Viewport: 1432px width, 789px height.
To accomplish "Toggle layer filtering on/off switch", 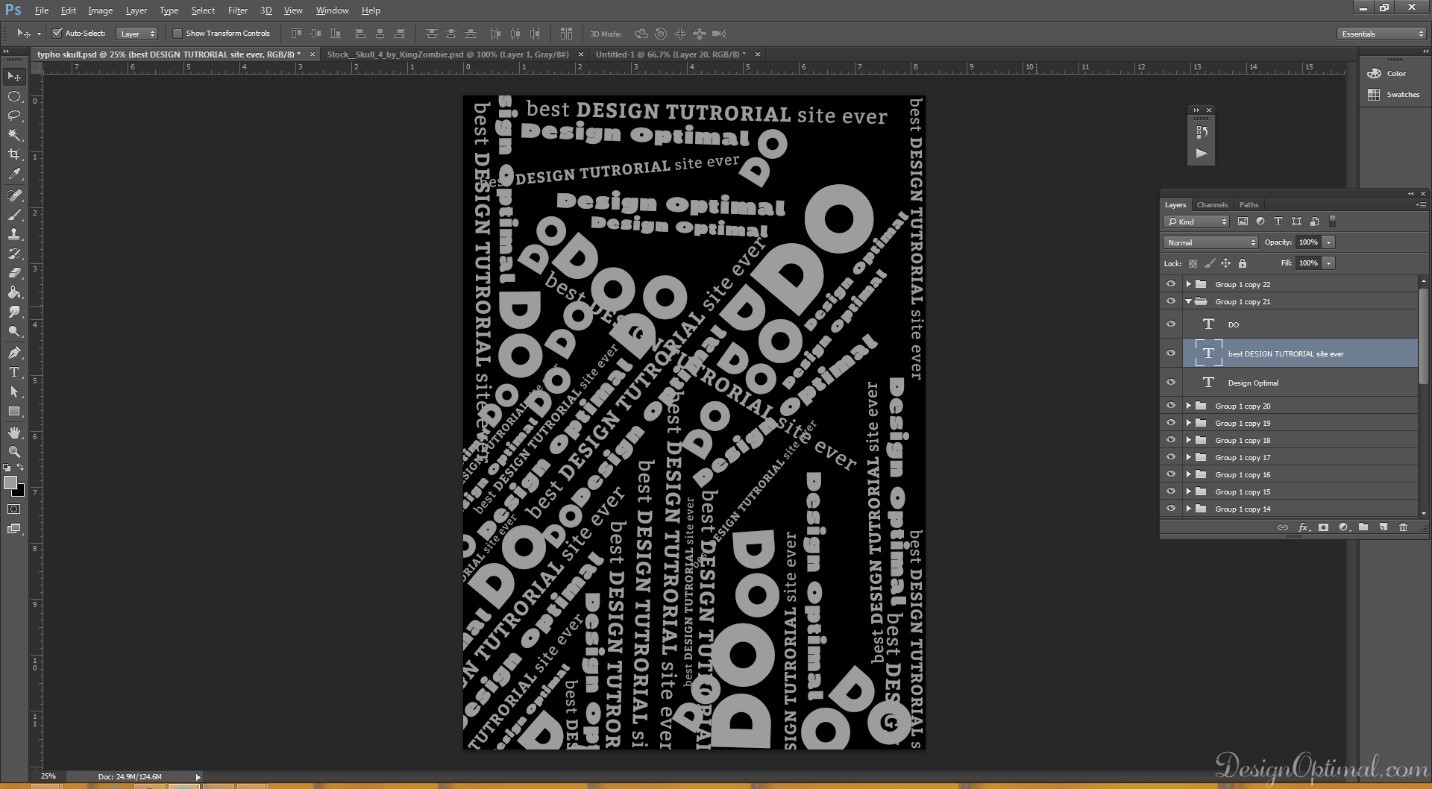I will [x=1333, y=221].
